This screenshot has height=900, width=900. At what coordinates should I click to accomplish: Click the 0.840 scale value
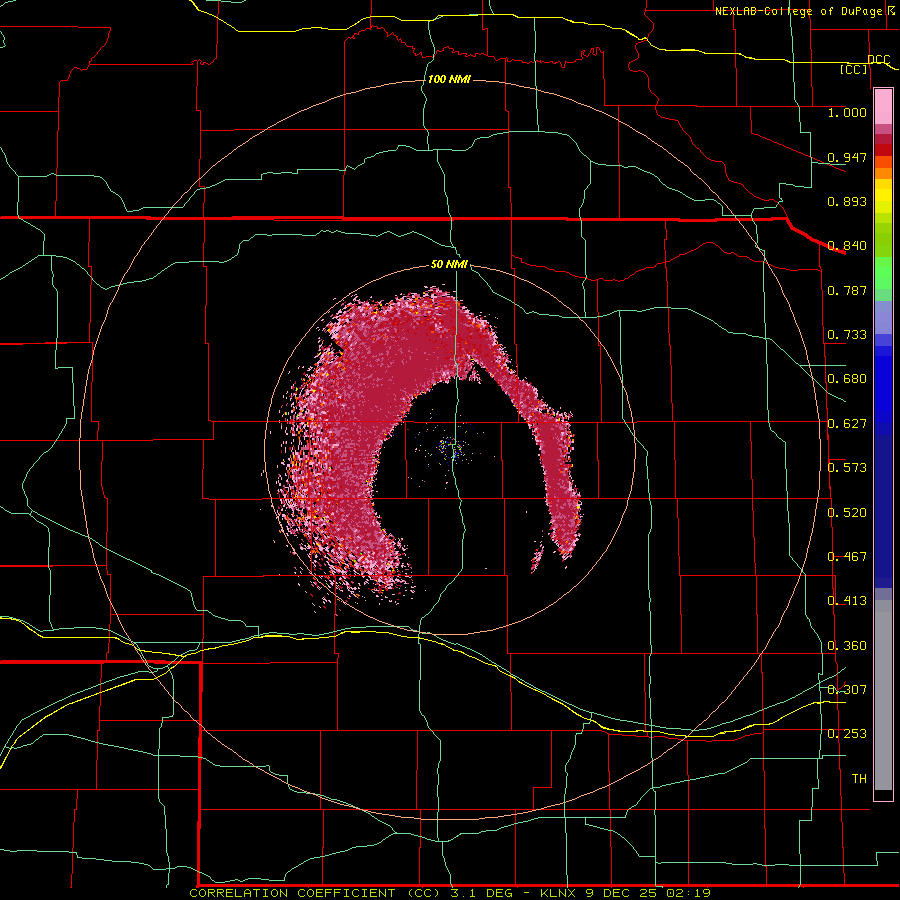[x=847, y=246]
